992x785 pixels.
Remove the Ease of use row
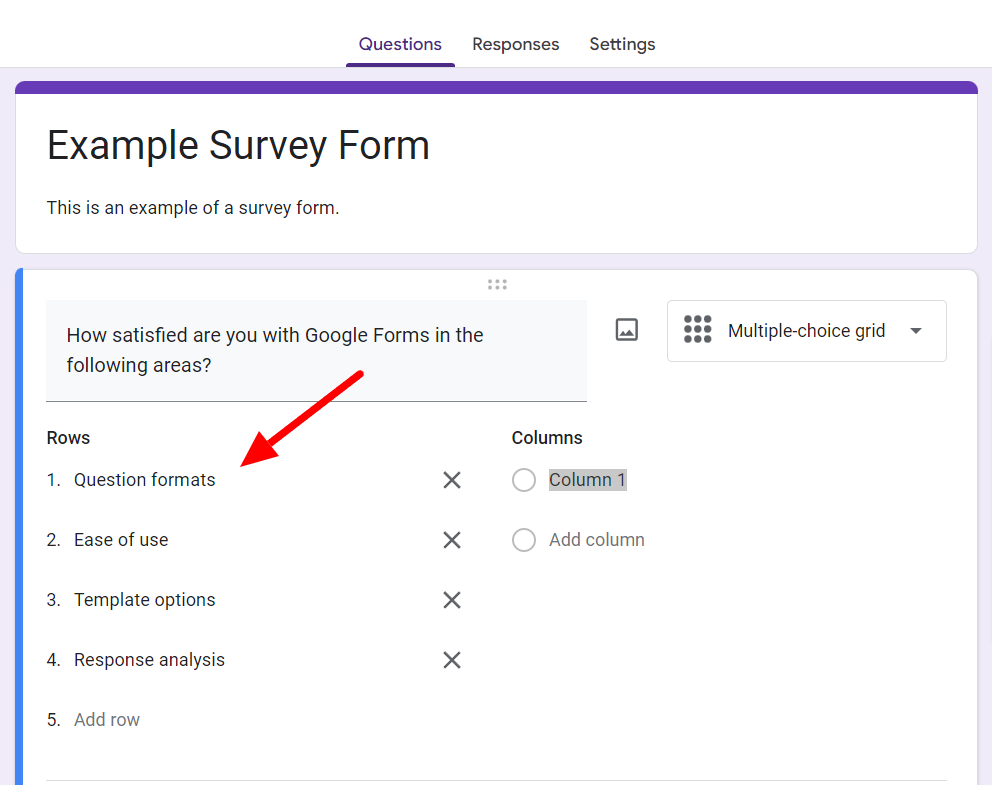pyautogui.click(x=452, y=540)
